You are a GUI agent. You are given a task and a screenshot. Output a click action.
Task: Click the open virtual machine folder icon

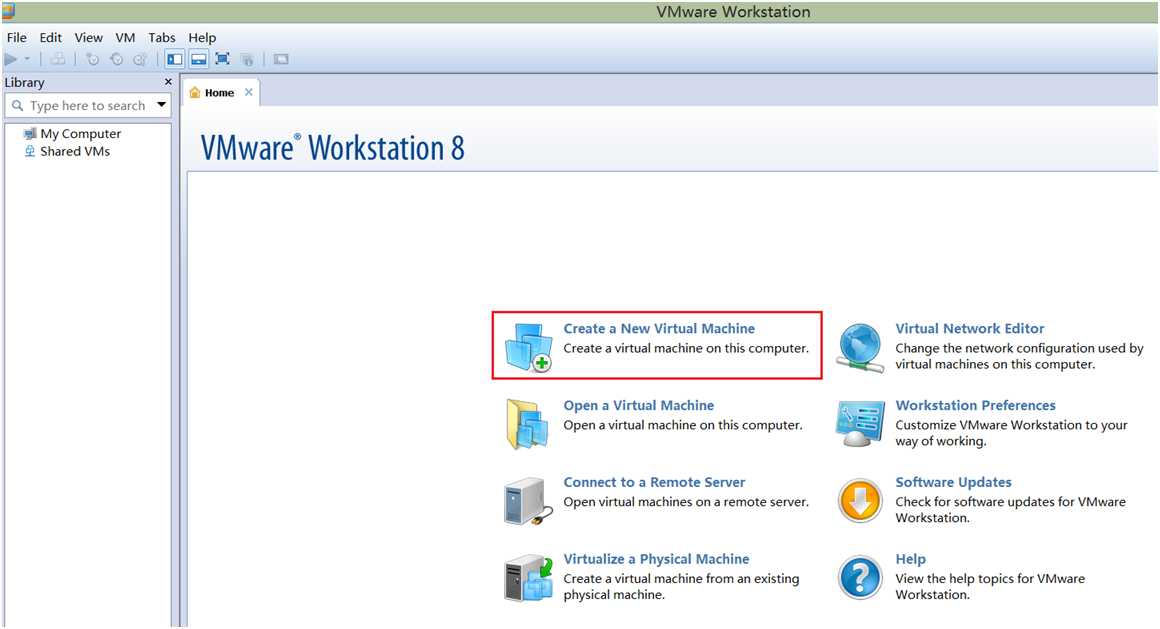pos(527,424)
